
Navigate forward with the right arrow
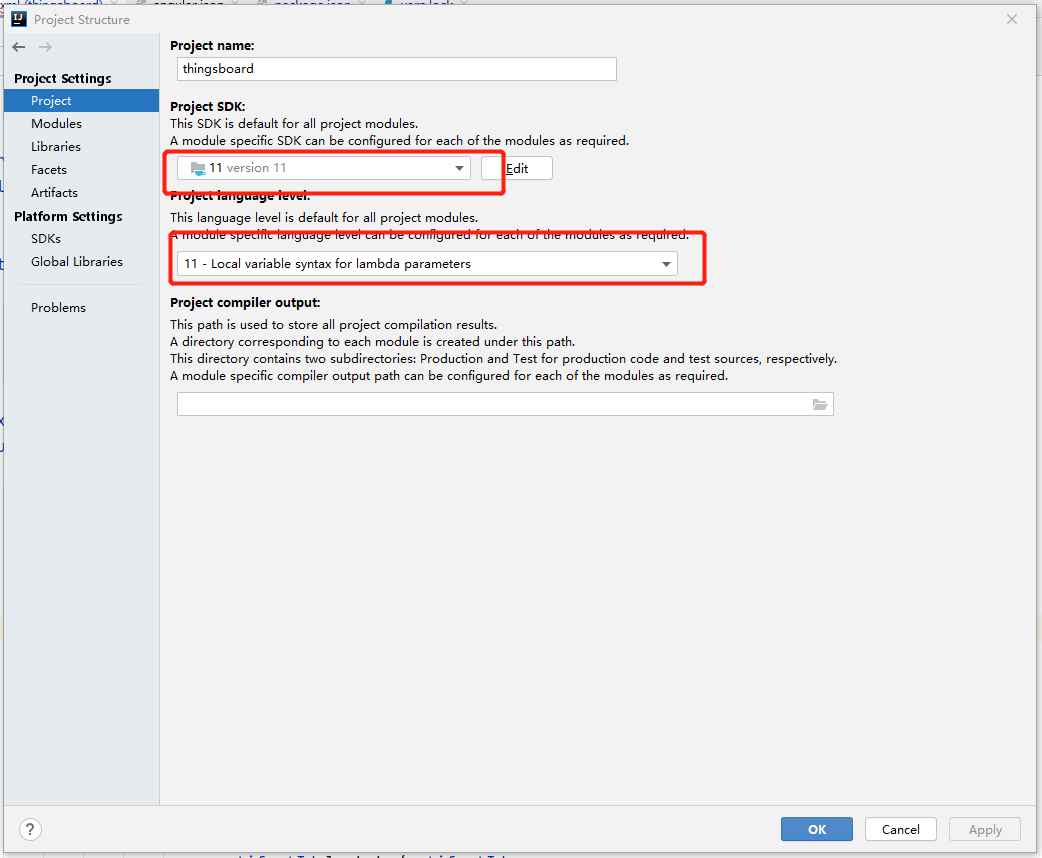(x=45, y=47)
